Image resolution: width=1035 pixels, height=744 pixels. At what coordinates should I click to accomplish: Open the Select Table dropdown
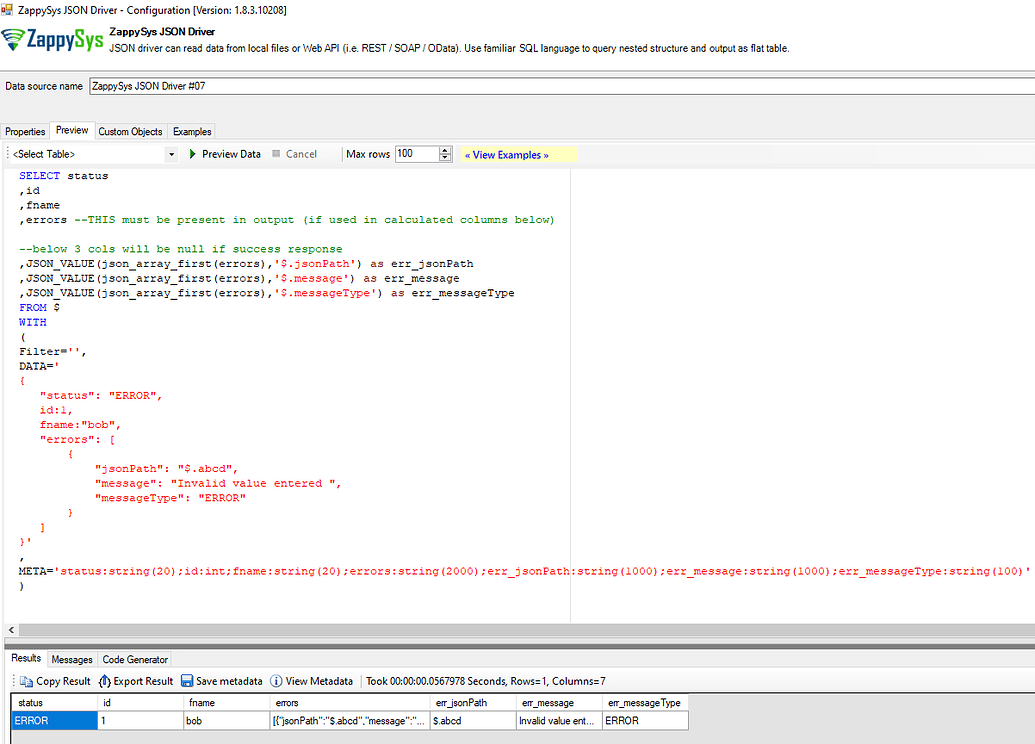click(x=169, y=154)
